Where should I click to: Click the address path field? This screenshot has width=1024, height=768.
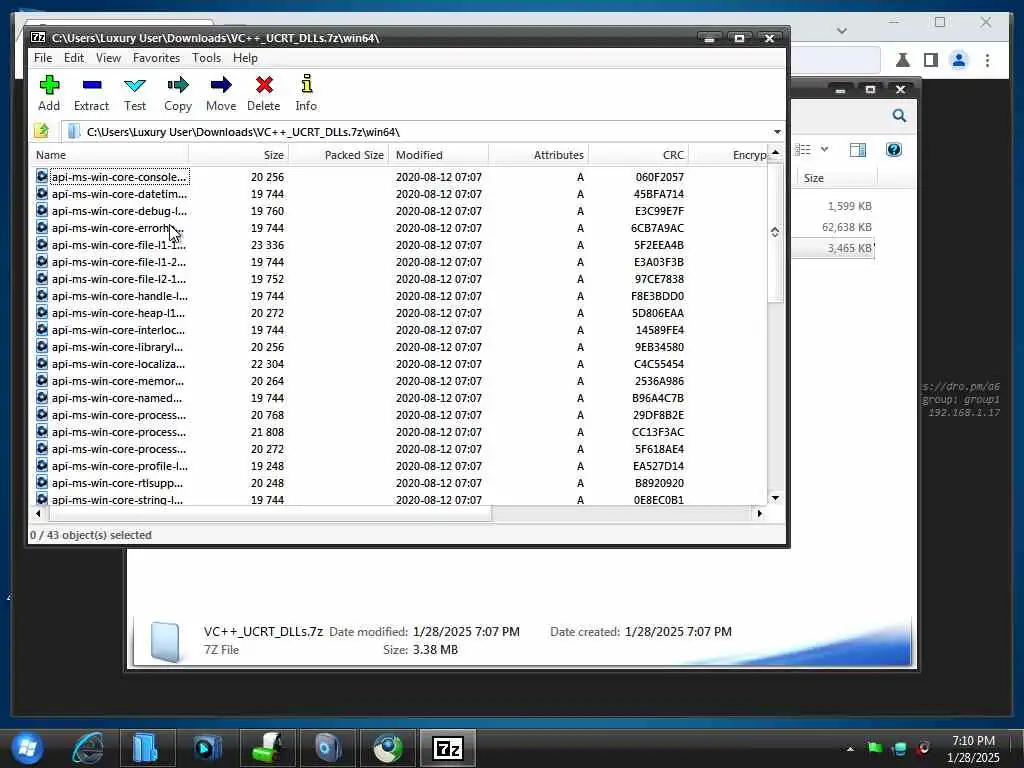(418, 132)
